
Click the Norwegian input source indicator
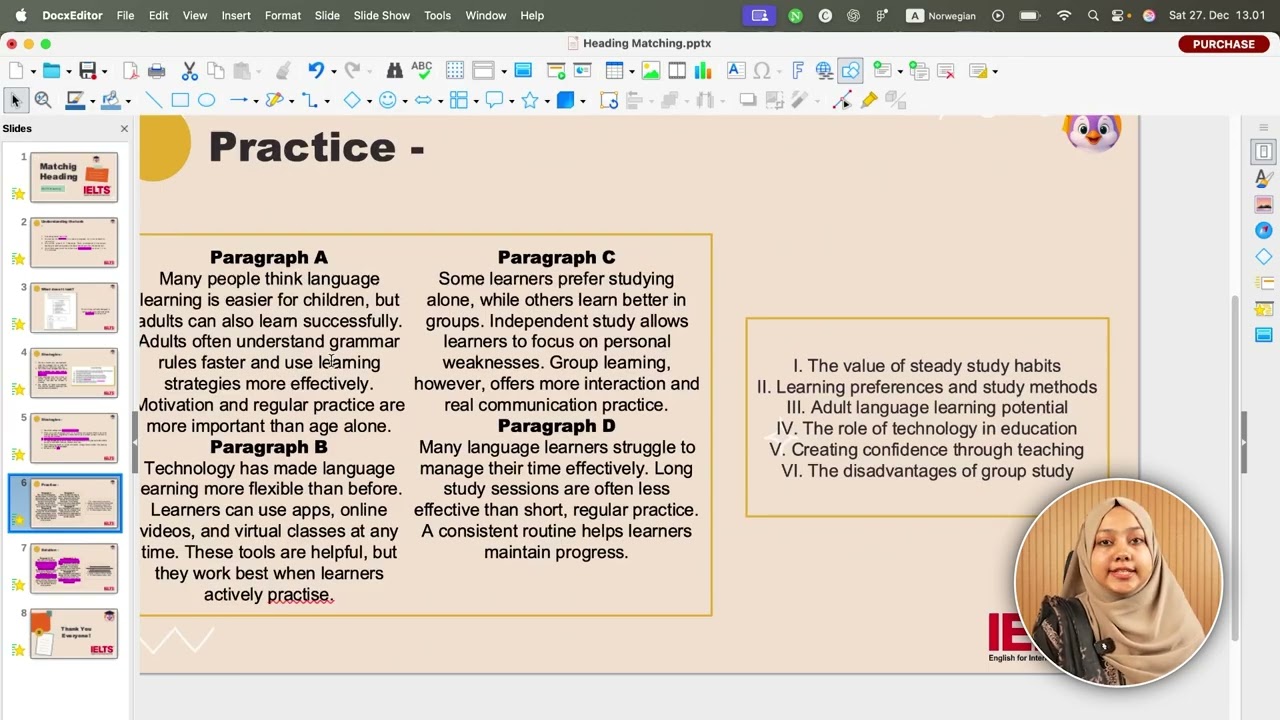tap(941, 15)
